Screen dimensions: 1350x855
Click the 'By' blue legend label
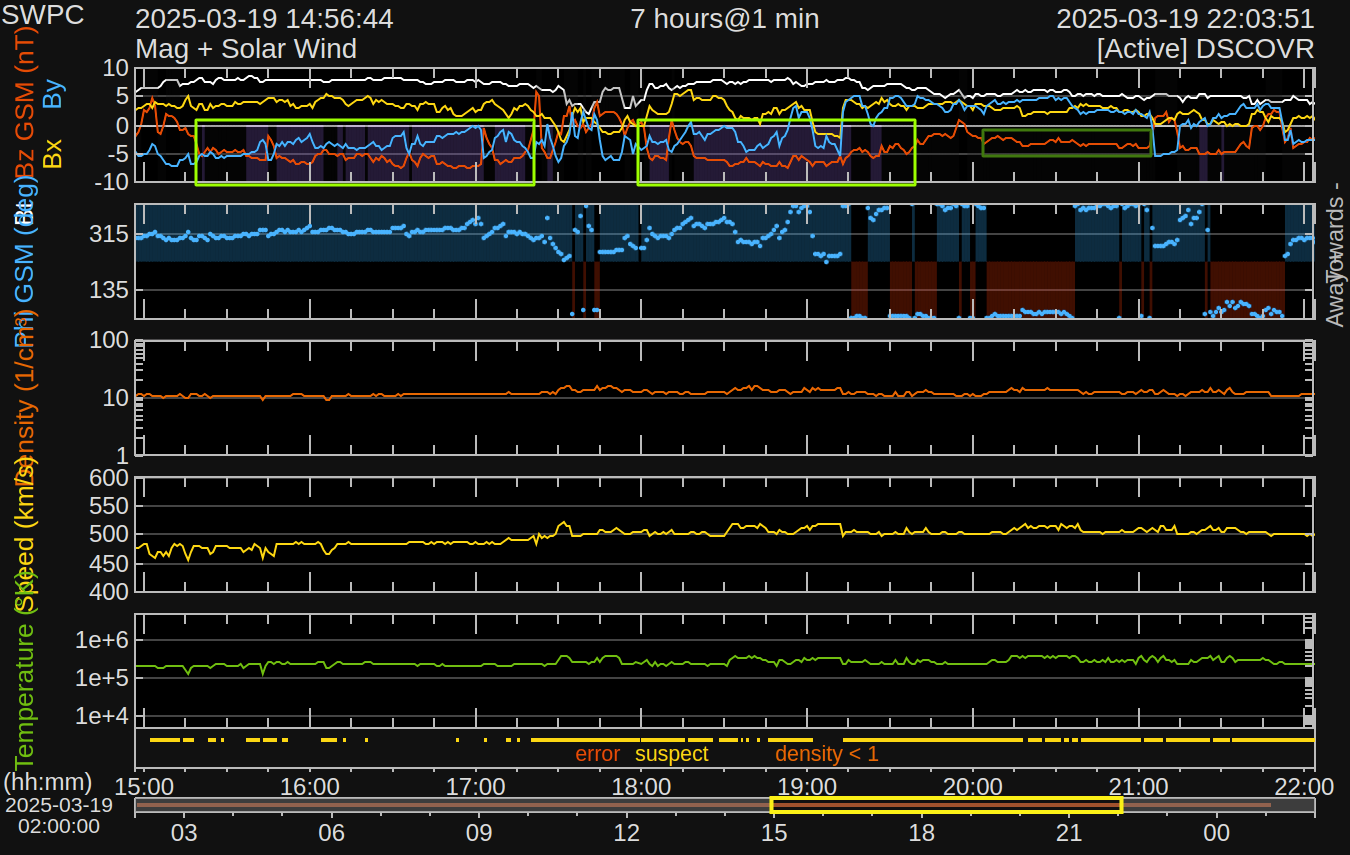tap(53, 95)
